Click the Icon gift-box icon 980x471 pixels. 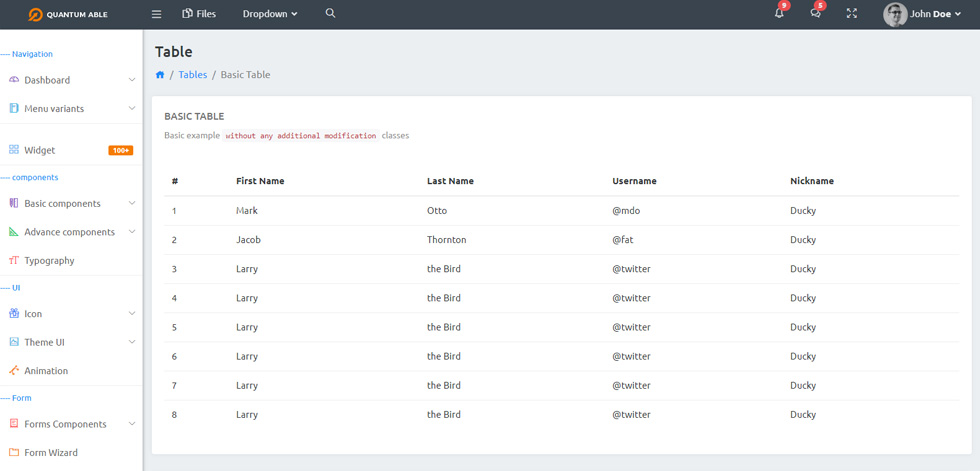pos(14,314)
